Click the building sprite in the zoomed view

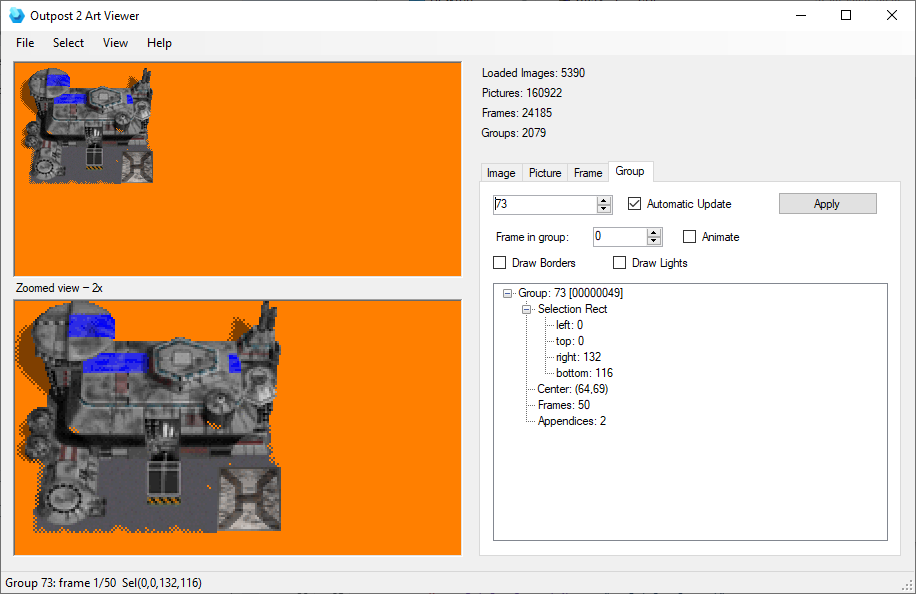tap(150, 416)
